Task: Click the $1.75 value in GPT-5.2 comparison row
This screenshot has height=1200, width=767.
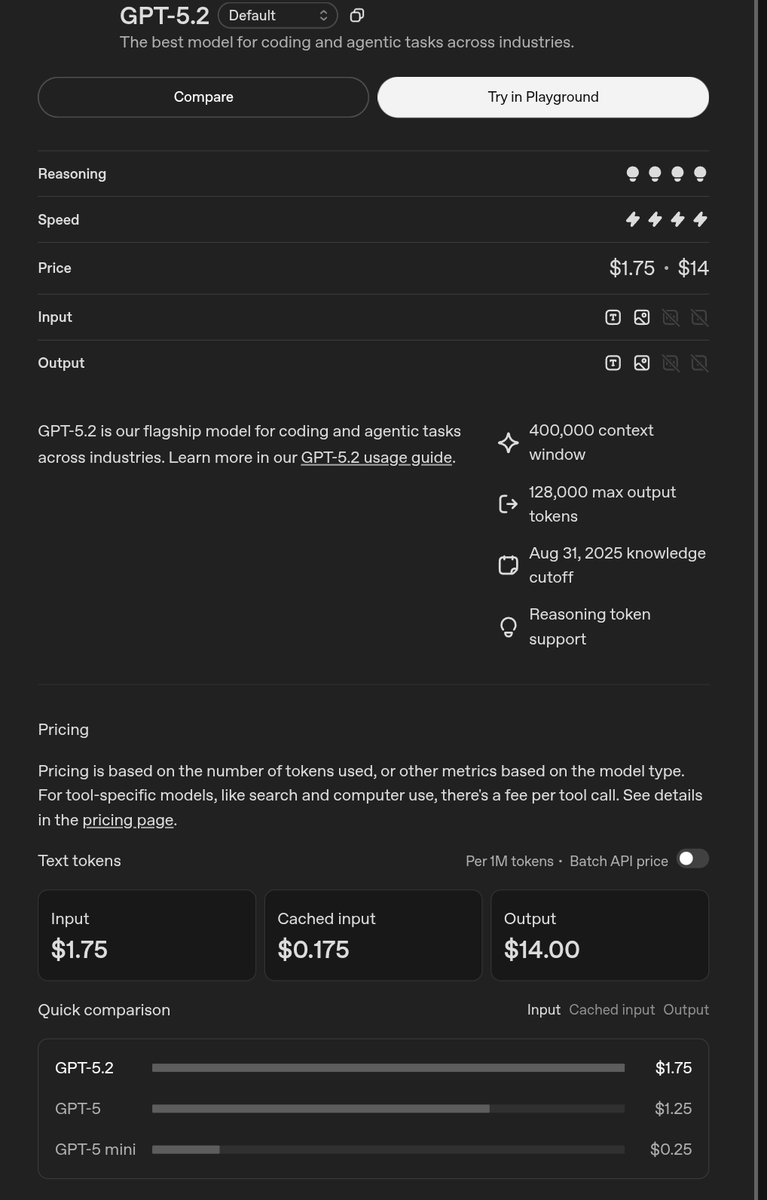Action: pos(673,1068)
